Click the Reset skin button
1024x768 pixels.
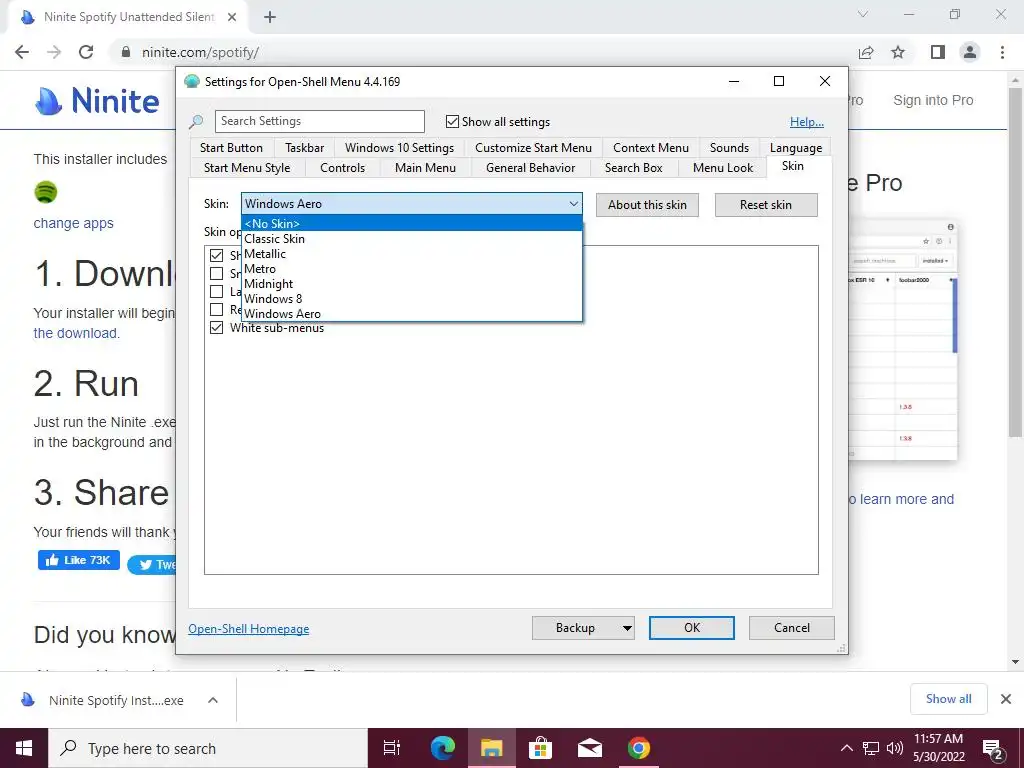point(766,205)
